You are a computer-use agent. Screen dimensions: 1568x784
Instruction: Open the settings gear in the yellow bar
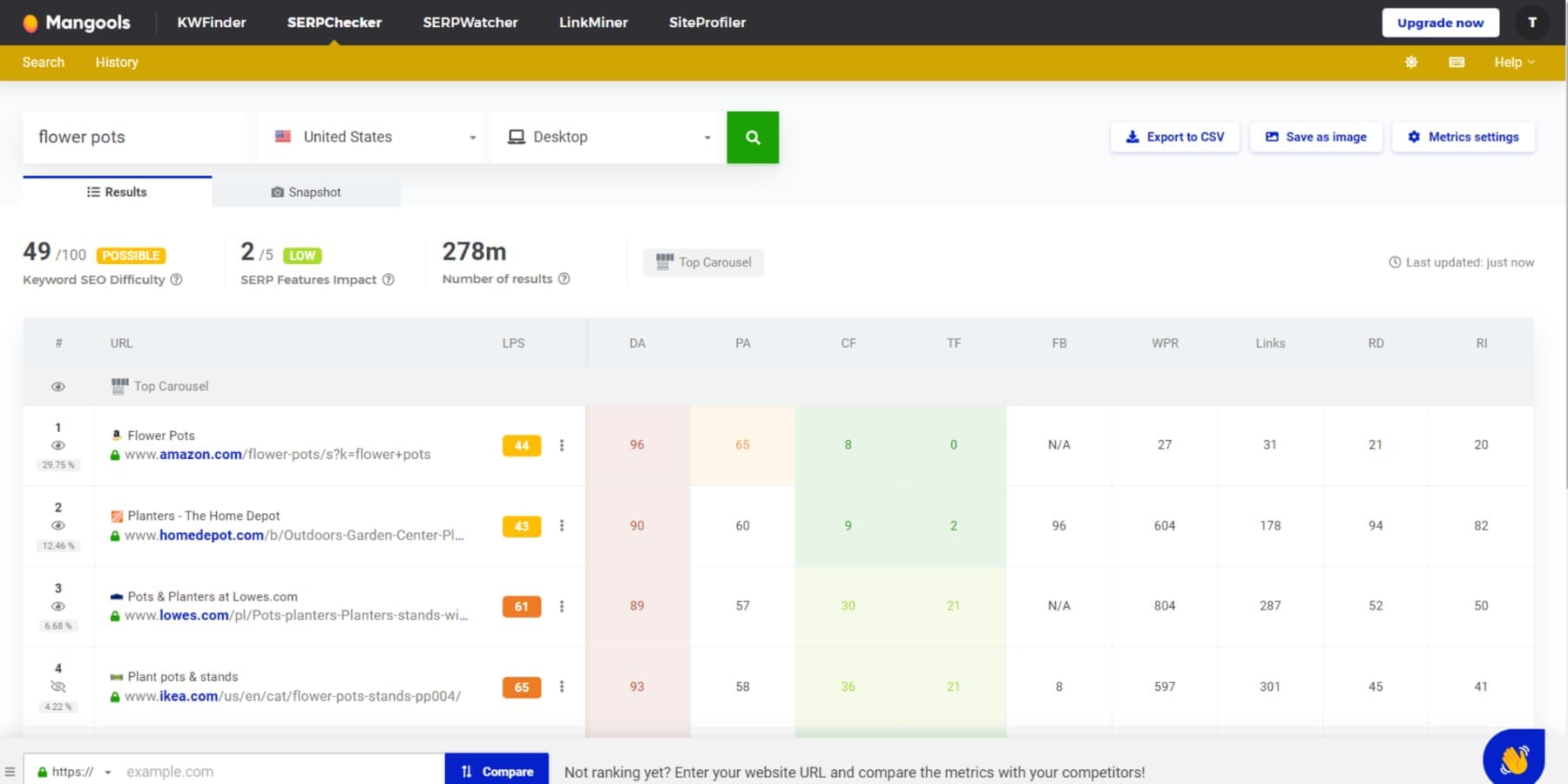click(x=1411, y=62)
